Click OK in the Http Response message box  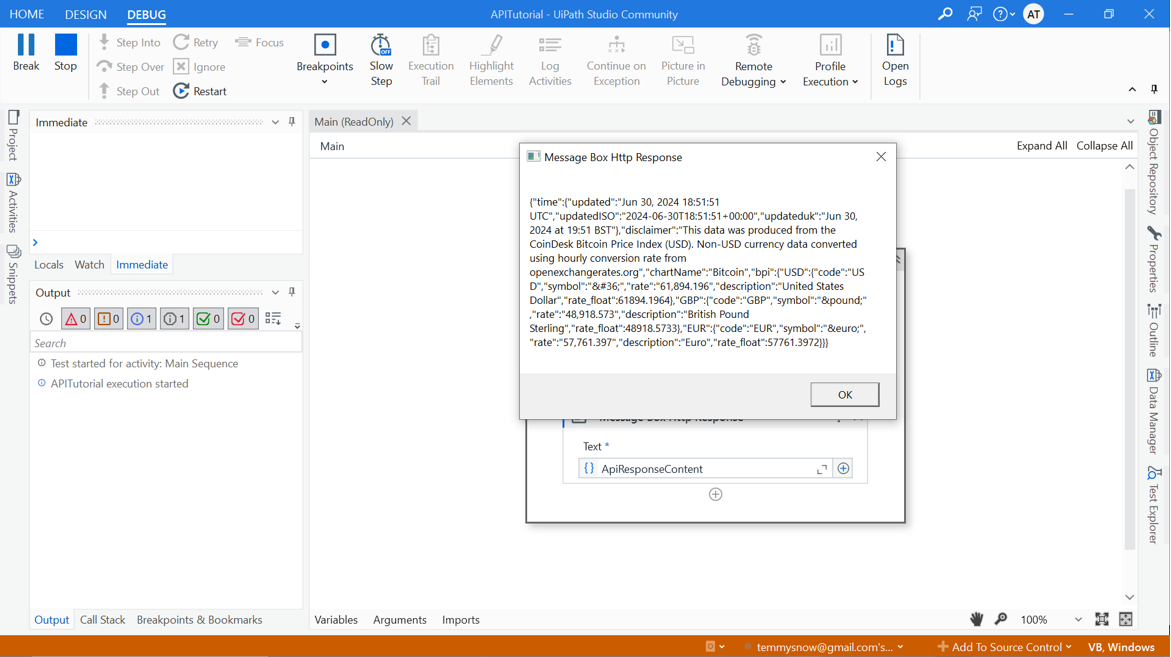tap(844, 394)
